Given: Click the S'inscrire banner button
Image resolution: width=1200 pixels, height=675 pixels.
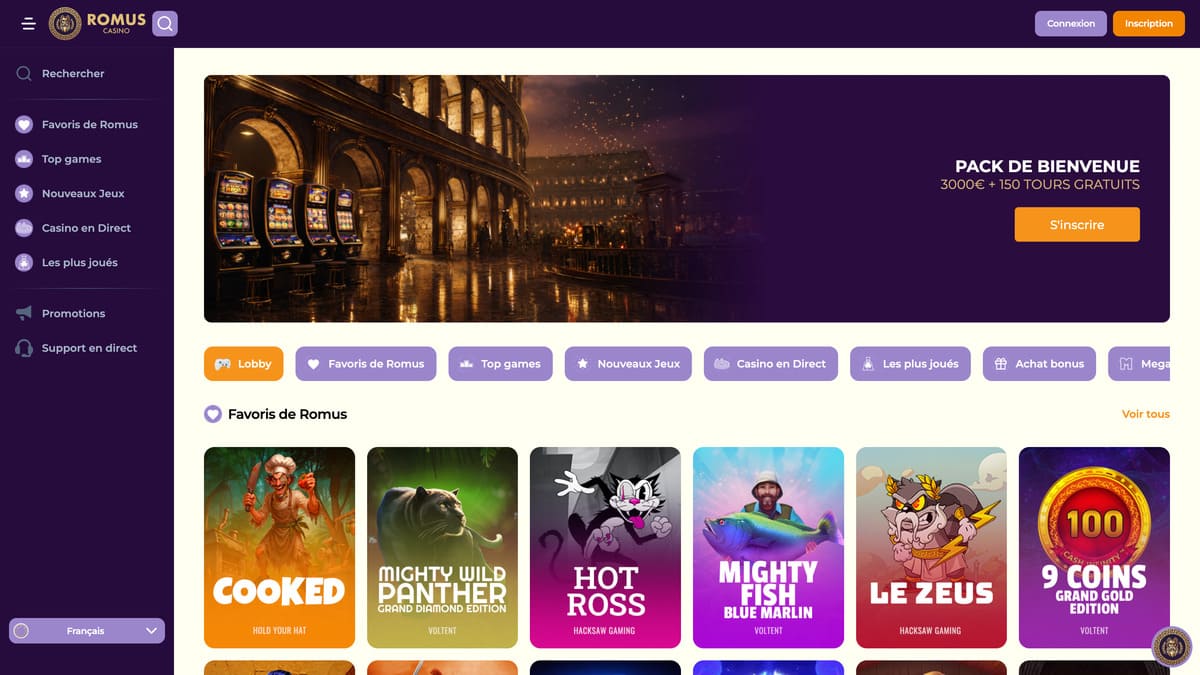Looking at the screenshot, I should 1077,225.
